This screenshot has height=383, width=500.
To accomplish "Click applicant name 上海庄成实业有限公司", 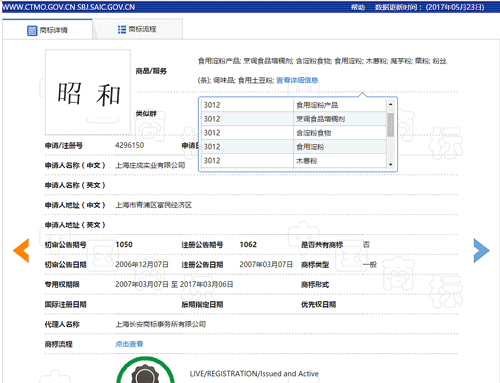I will (150, 165).
